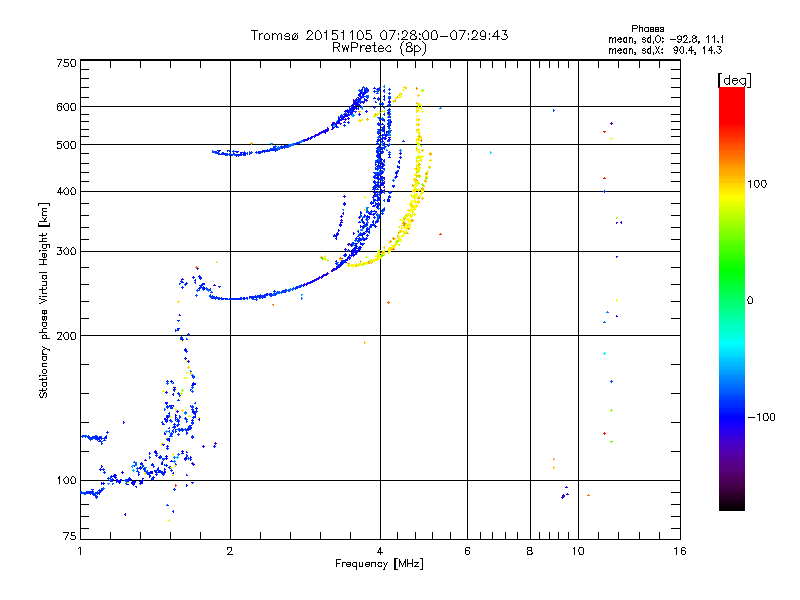The width and height of the screenshot is (800, 600).
Task: Click the y-axis tick label "300"
Action: 67,252
